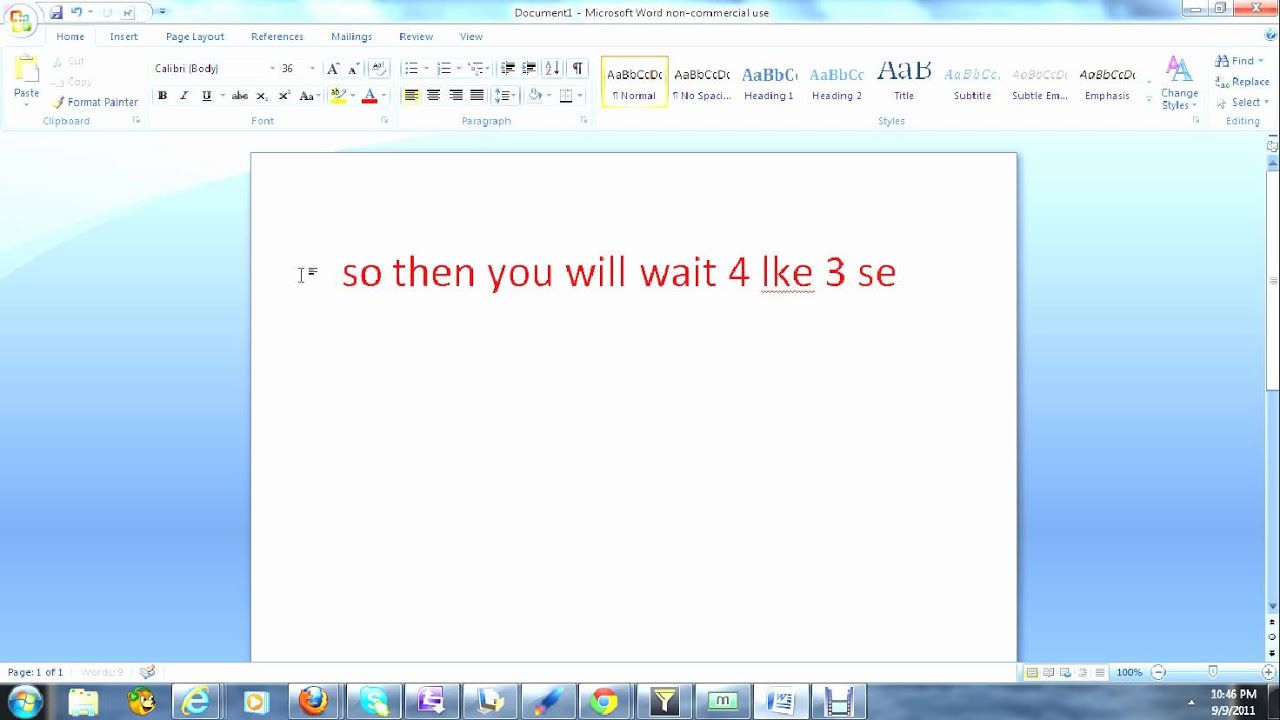Expand the line spacing options

coord(505,96)
